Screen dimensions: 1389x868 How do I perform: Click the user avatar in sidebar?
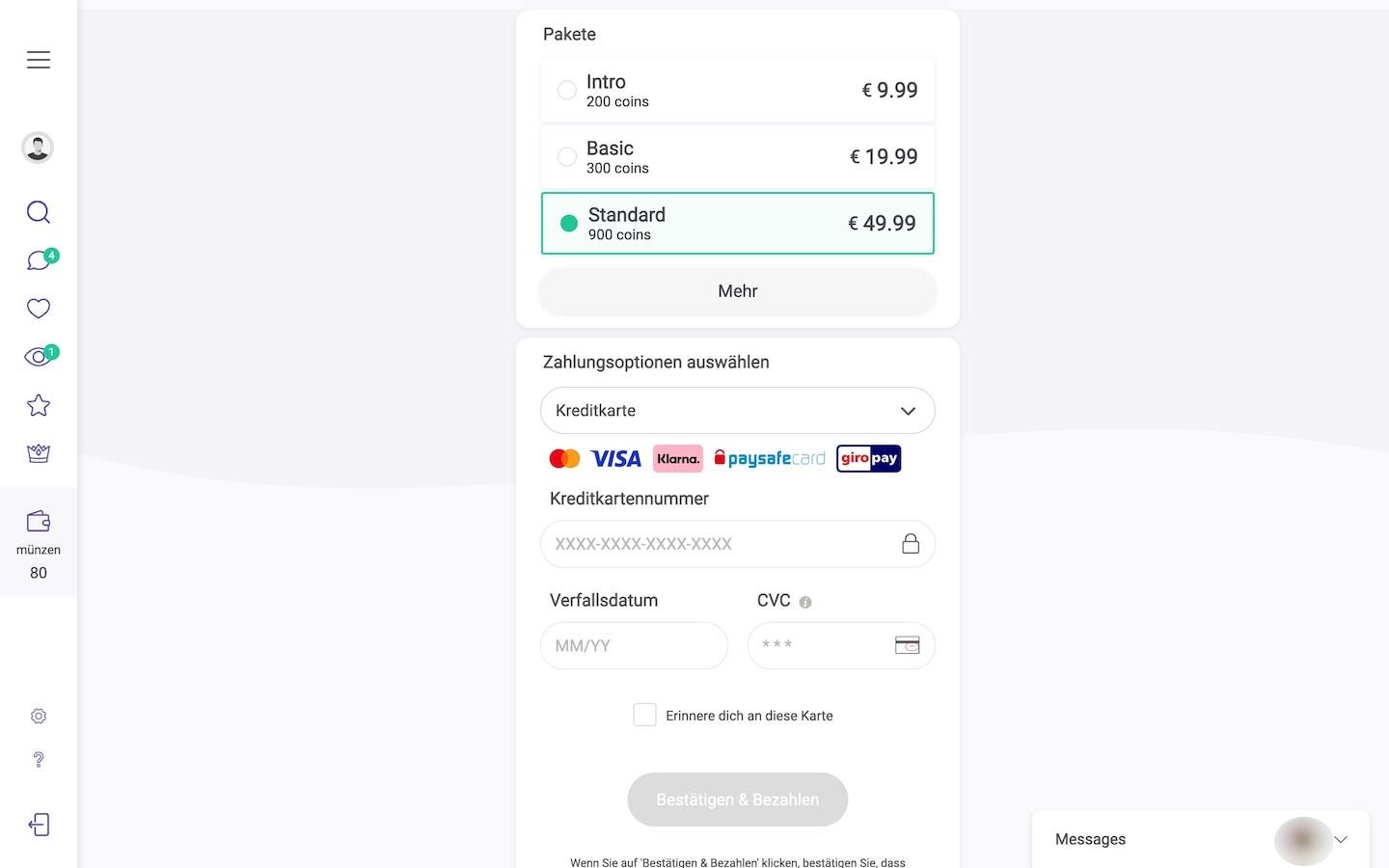38,148
